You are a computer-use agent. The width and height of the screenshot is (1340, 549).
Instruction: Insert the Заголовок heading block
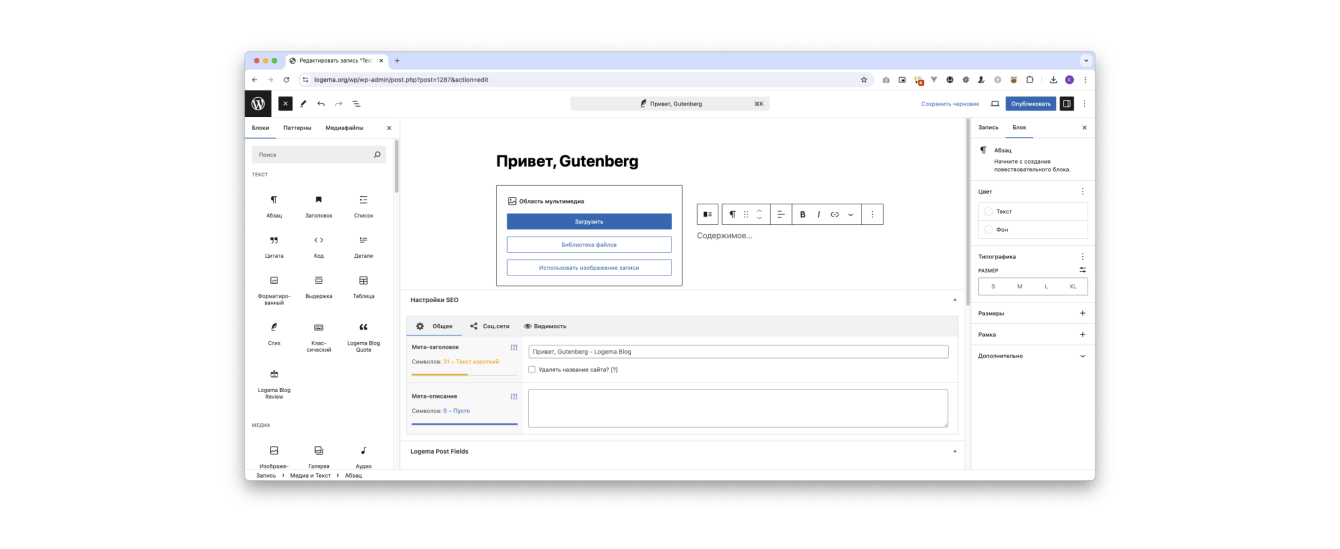coord(319,206)
